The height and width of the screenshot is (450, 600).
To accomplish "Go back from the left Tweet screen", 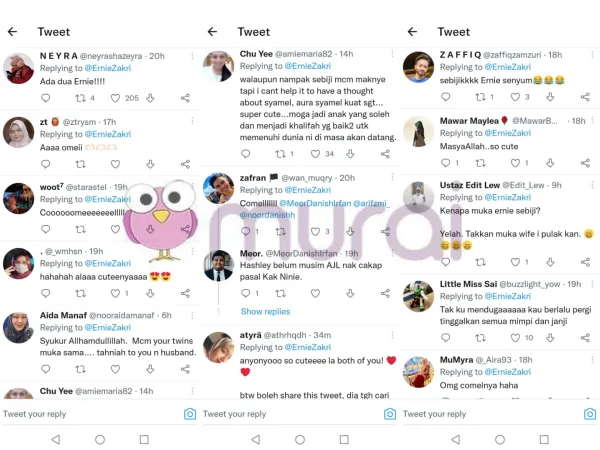I will point(13,31).
